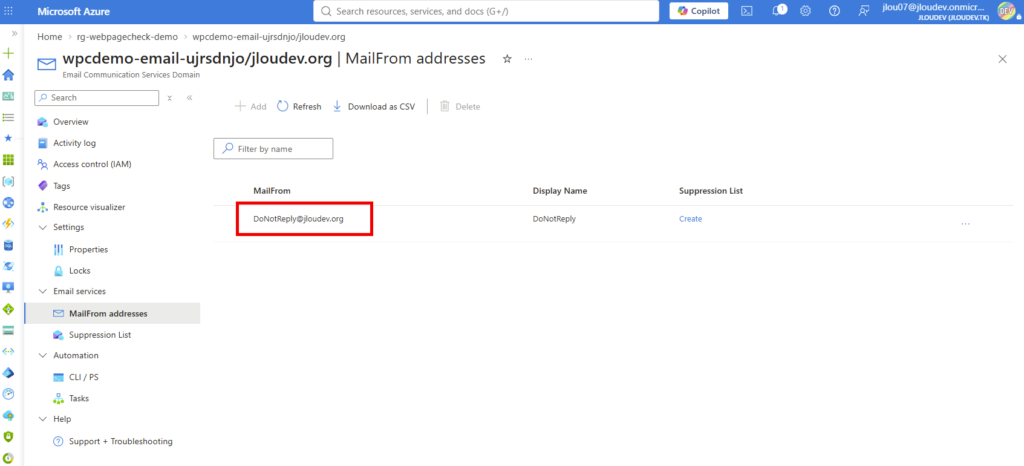Click the Favorites star in the left rail
This screenshot has width=1024, height=466.
pyautogui.click(x=8, y=138)
